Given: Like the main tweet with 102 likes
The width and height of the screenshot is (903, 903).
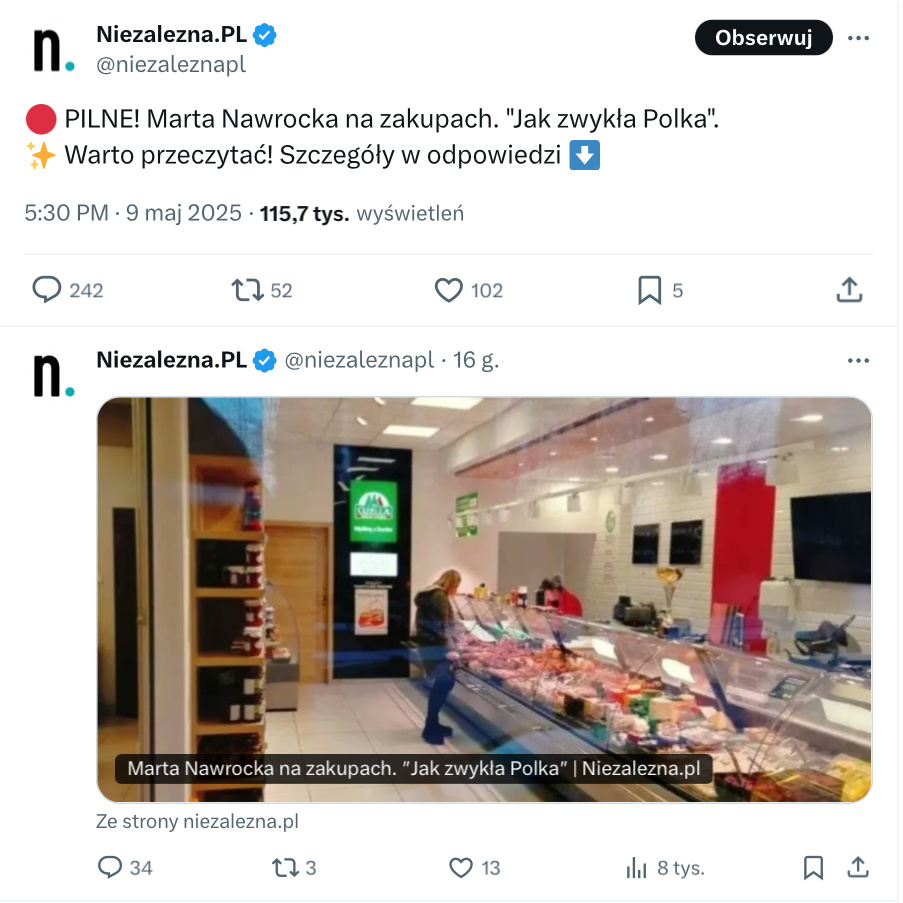Looking at the screenshot, I should tap(469, 290).
